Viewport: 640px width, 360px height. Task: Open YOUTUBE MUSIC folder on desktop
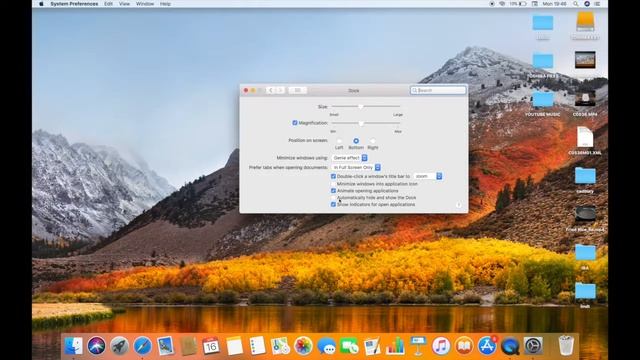543,104
